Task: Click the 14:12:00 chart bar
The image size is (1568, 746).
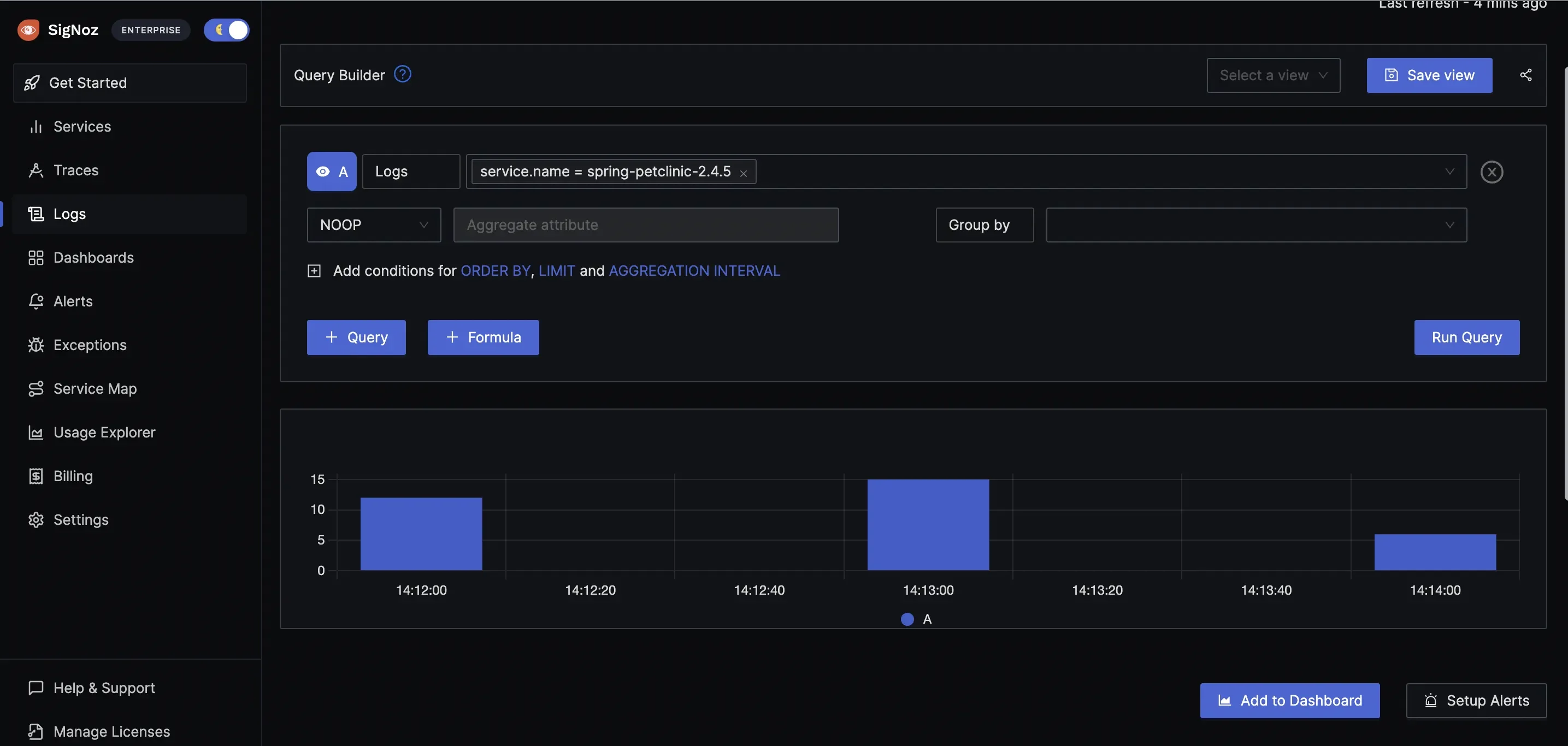Action: pos(421,534)
